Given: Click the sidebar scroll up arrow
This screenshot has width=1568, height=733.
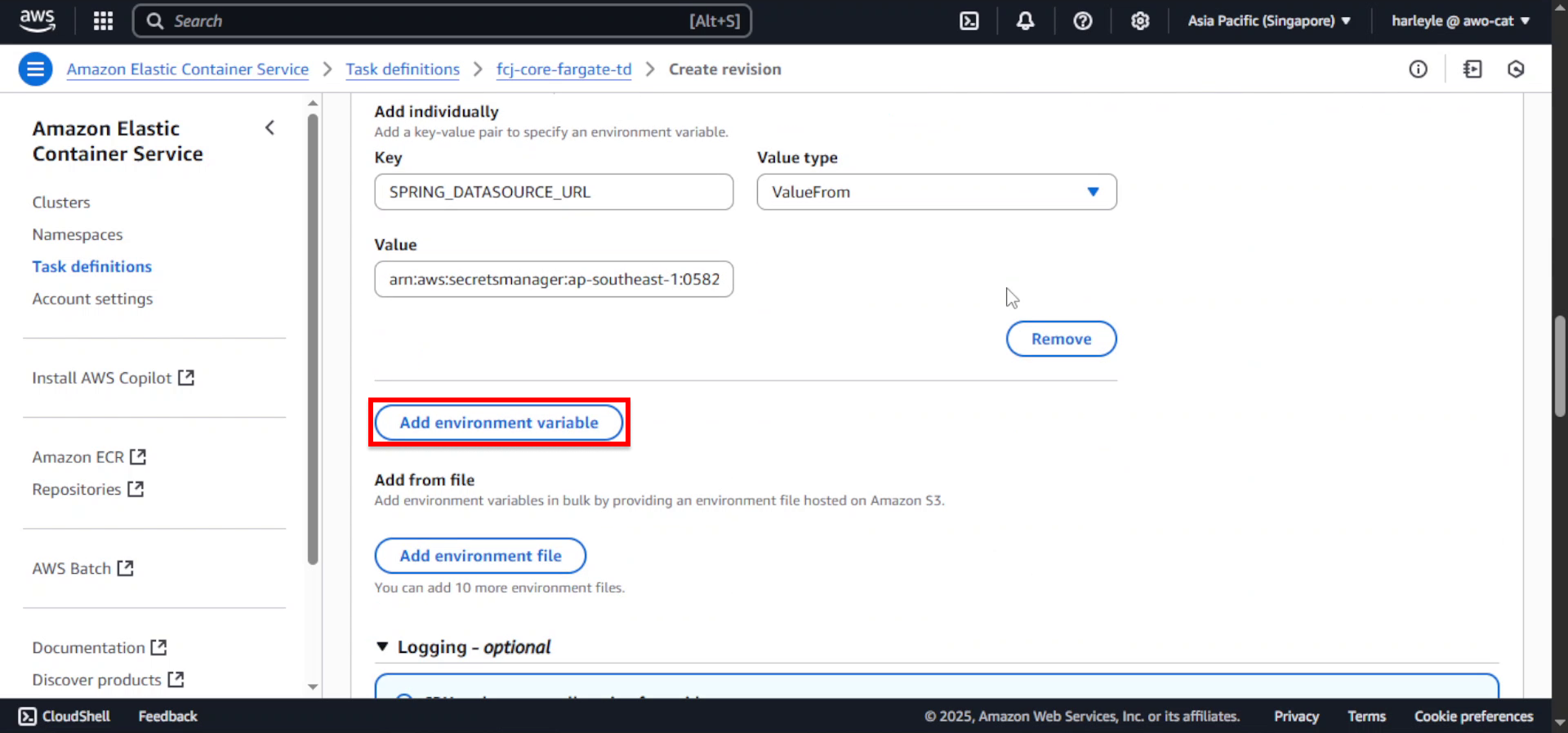Looking at the screenshot, I should 313,104.
